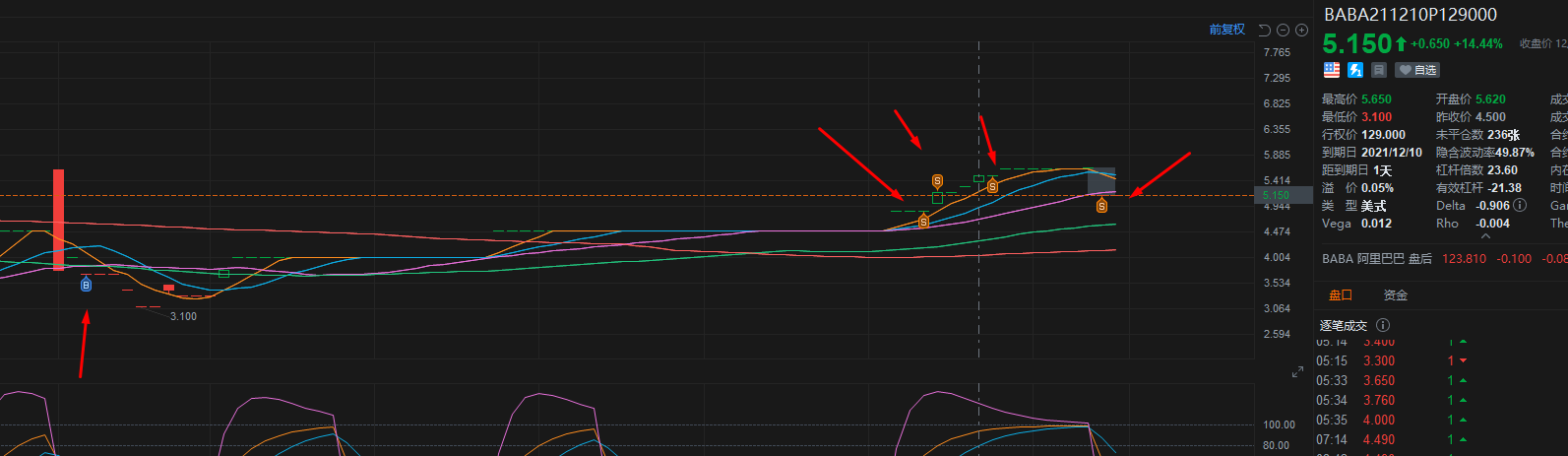This screenshot has height=456, width=1568.
Task: Zoom out the chart with minus icon
Action: [1283, 30]
